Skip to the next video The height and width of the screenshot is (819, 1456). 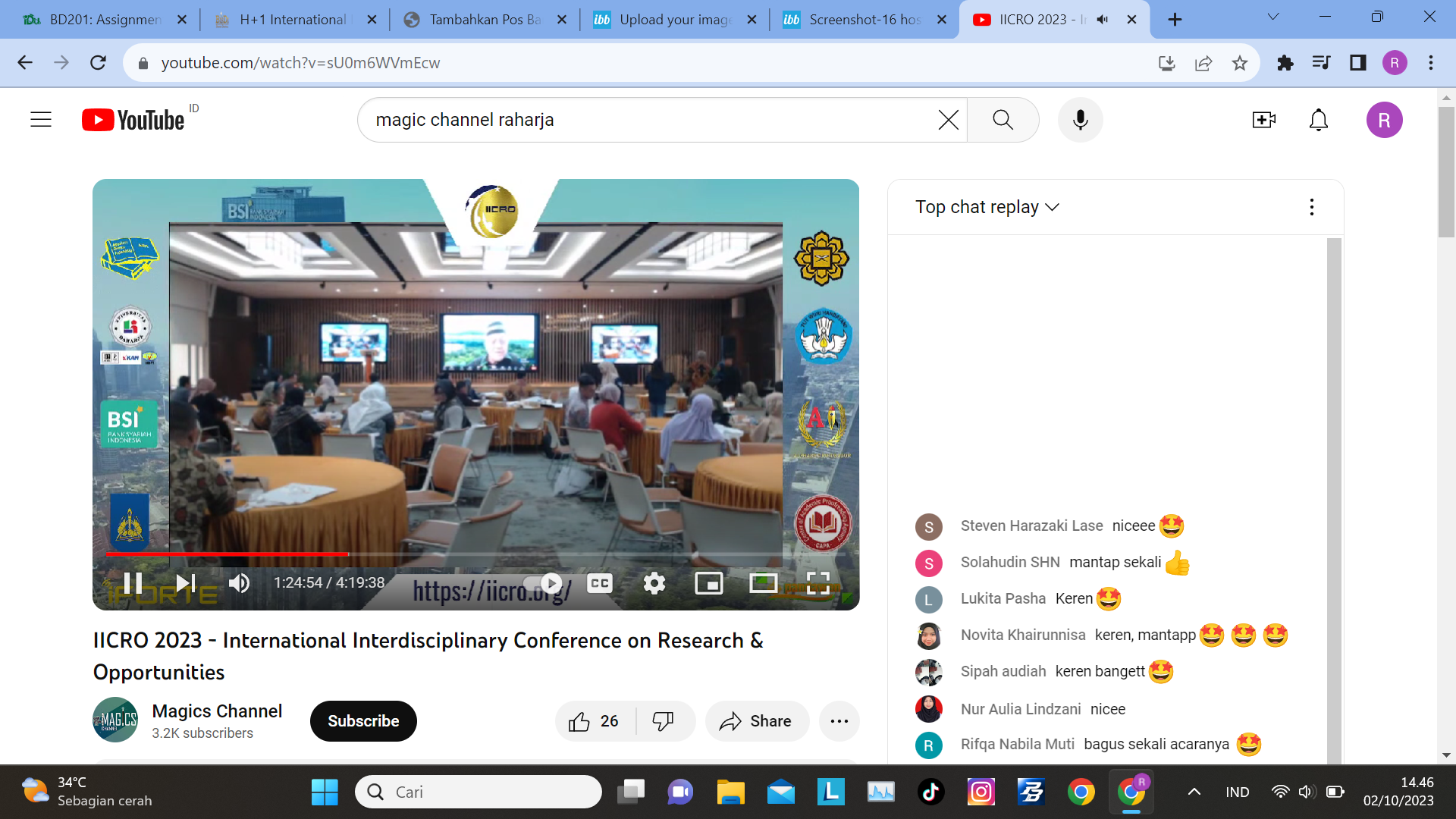(186, 582)
